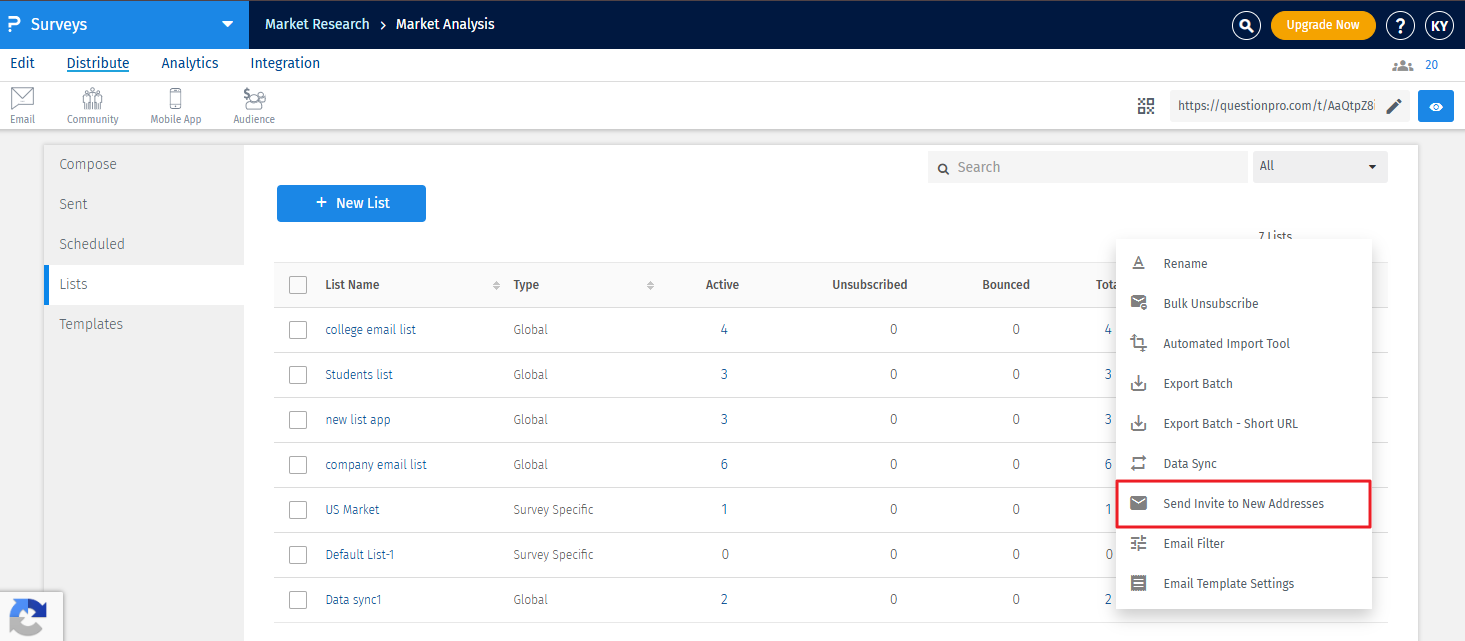This screenshot has height=641, width=1465.
Task: Click the QR code icon
Action: pos(1146,106)
